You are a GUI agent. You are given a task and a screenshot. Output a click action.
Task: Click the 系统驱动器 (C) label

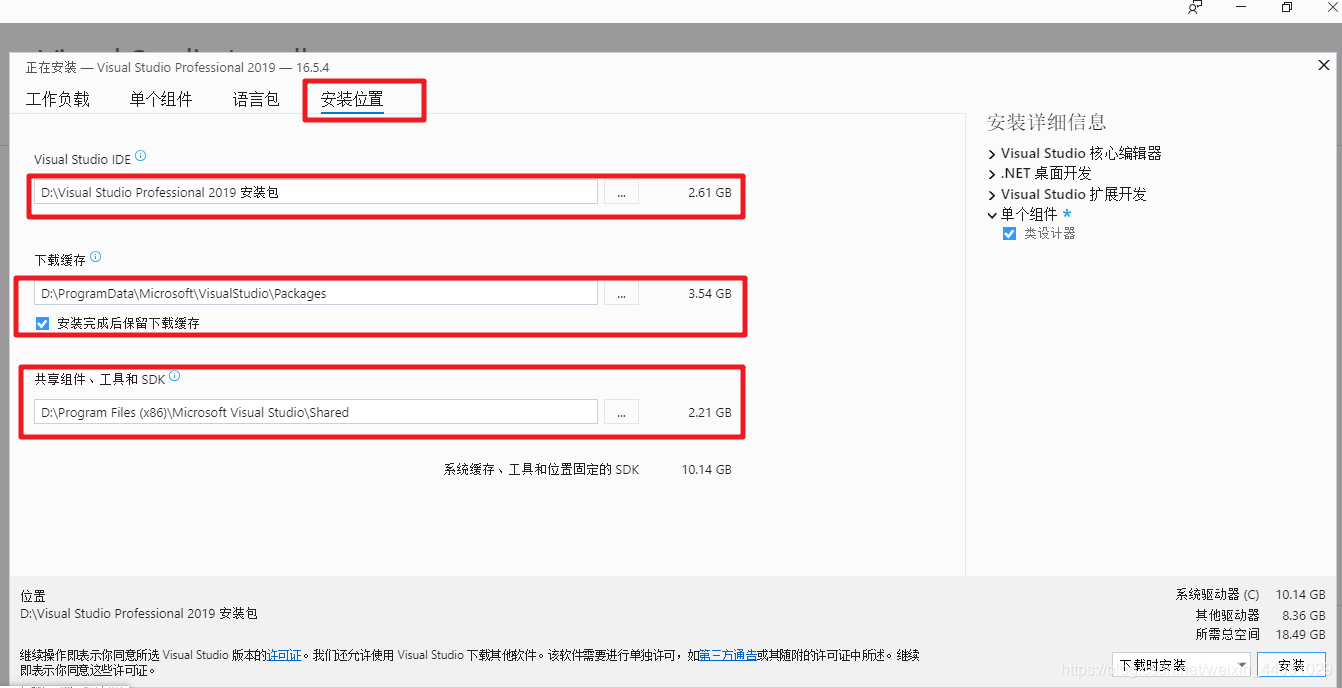click(1217, 594)
